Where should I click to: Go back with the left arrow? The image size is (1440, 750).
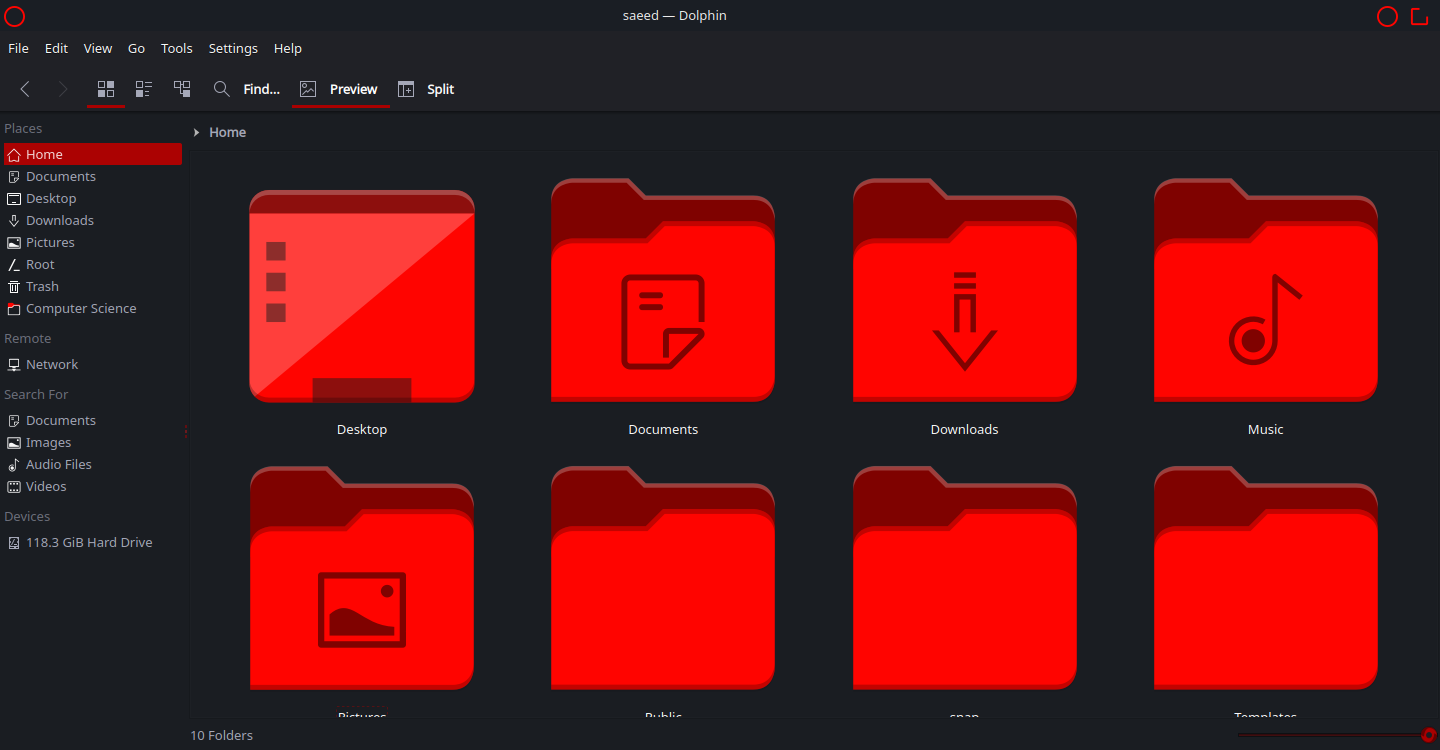click(x=25, y=89)
